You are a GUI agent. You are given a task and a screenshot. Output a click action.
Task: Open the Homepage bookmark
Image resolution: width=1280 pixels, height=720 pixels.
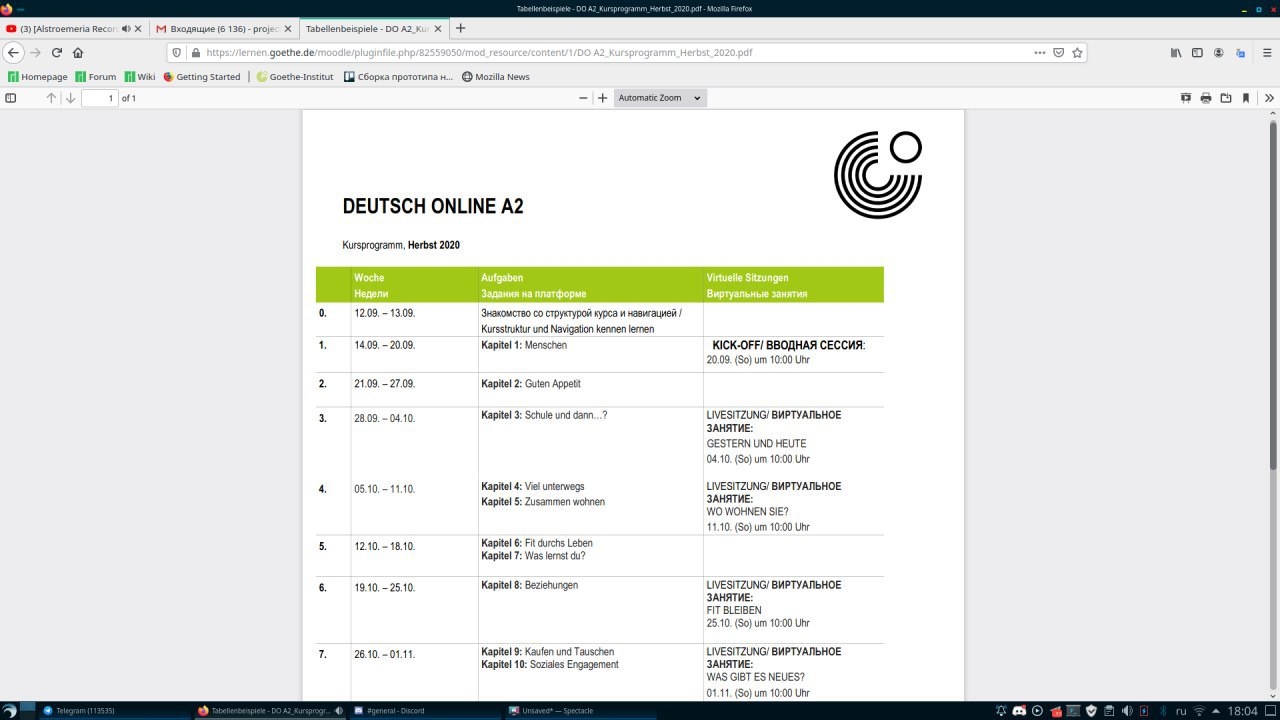pyautogui.click(x=37, y=76)
